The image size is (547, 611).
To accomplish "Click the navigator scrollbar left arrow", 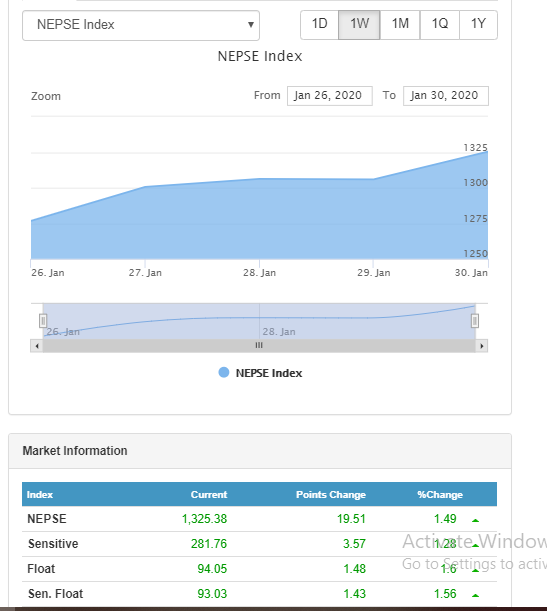I will (x=37, y=346).
